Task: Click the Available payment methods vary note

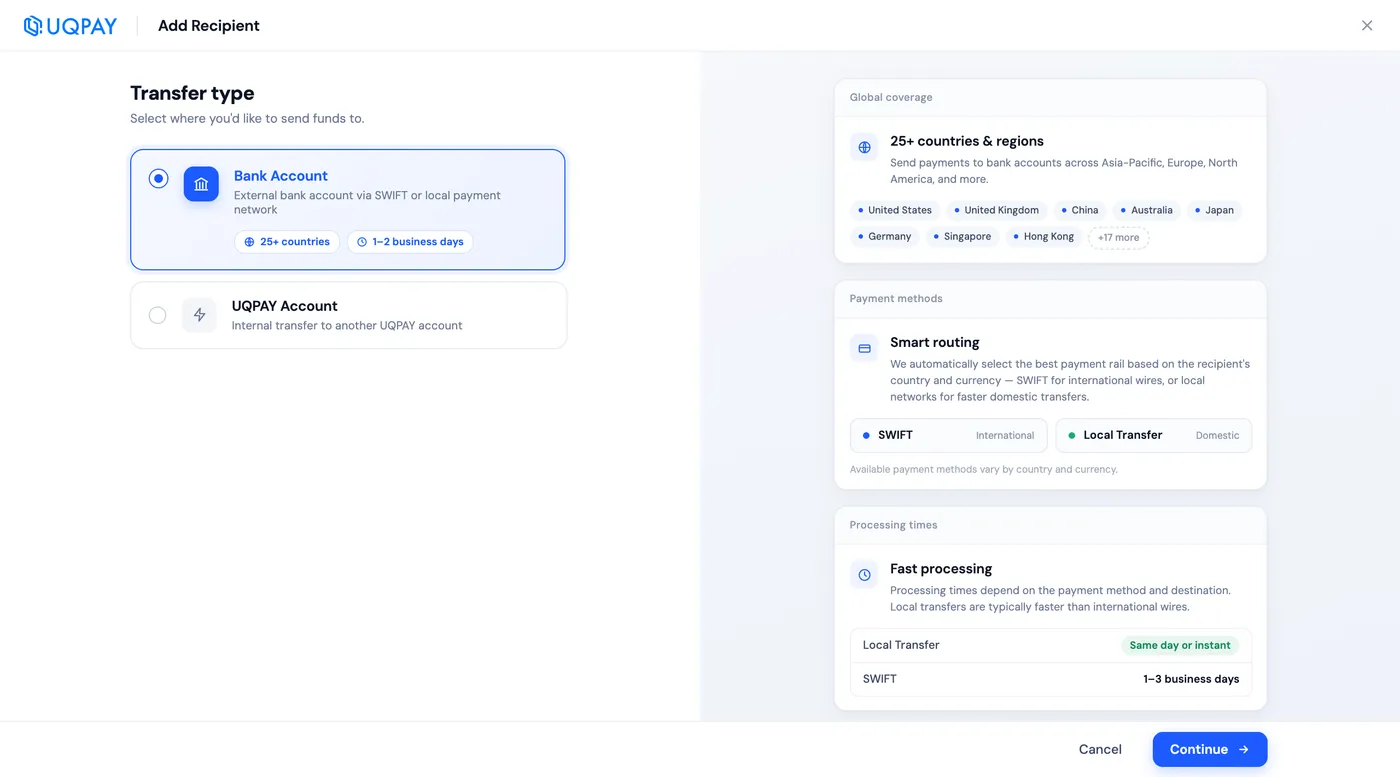Action: (984, 469)
